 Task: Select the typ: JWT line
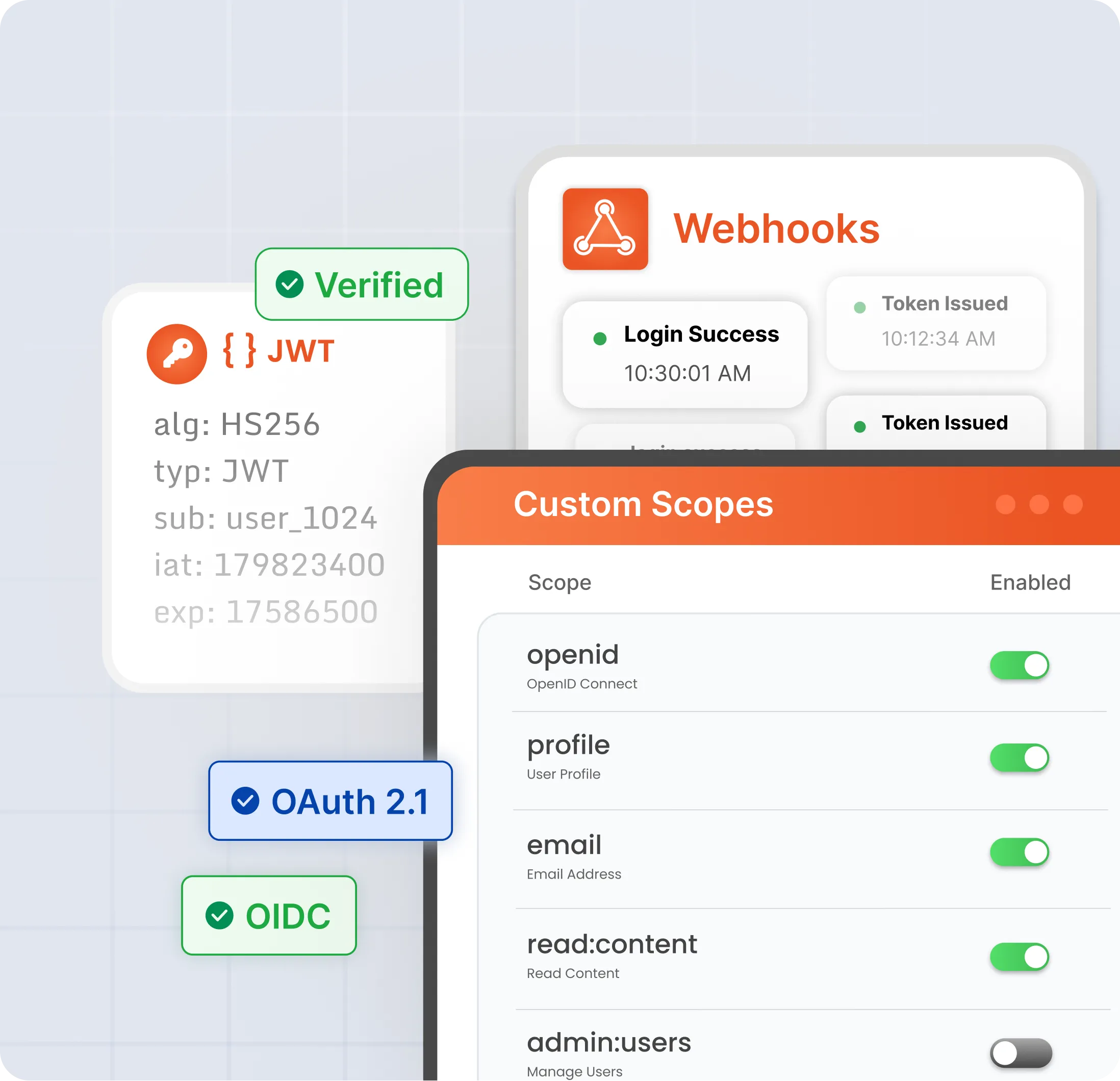(x=221, y=473)
